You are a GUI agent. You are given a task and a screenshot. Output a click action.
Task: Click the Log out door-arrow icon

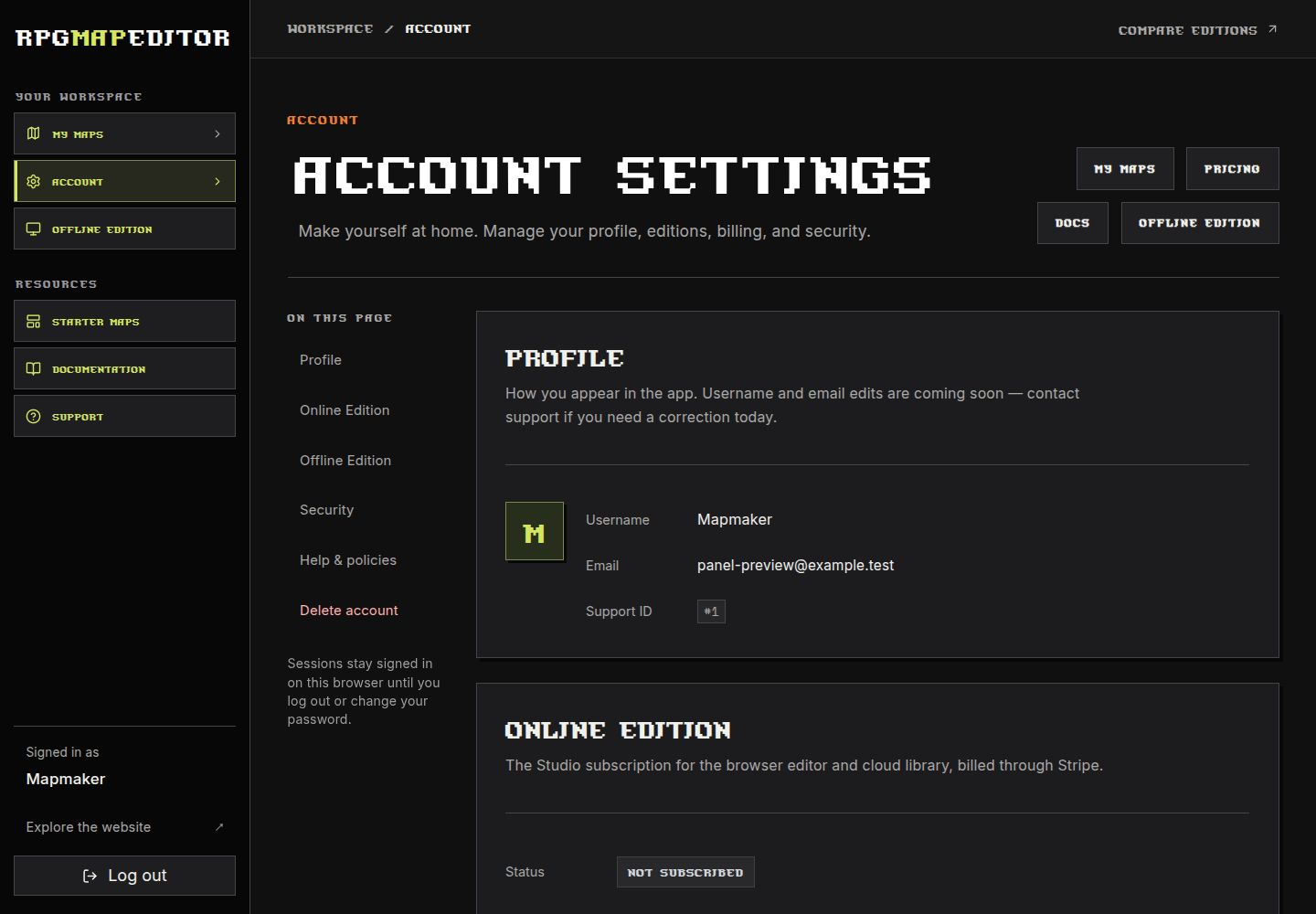pos(90,876)
